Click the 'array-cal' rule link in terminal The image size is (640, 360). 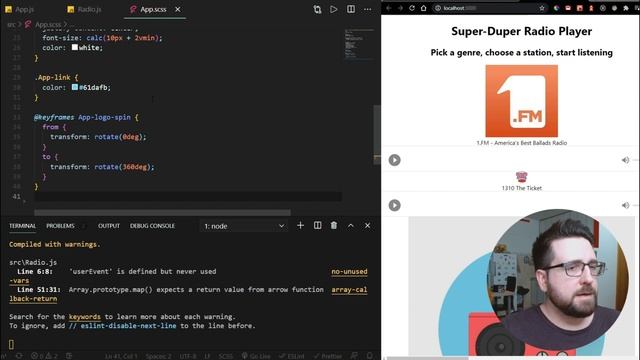(349, 289)
